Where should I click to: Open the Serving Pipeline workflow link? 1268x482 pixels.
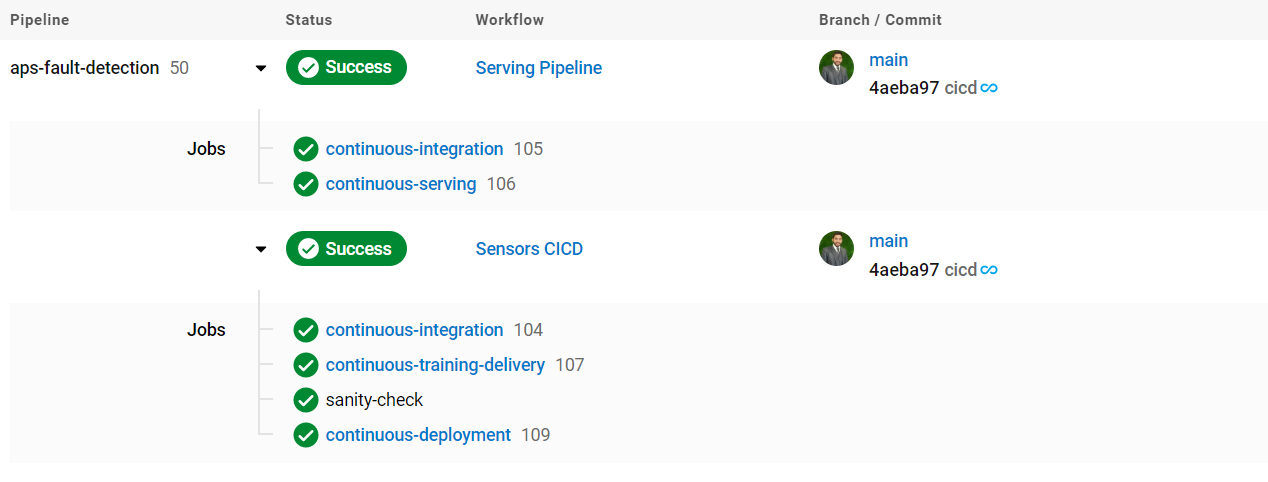pos(538,68)
